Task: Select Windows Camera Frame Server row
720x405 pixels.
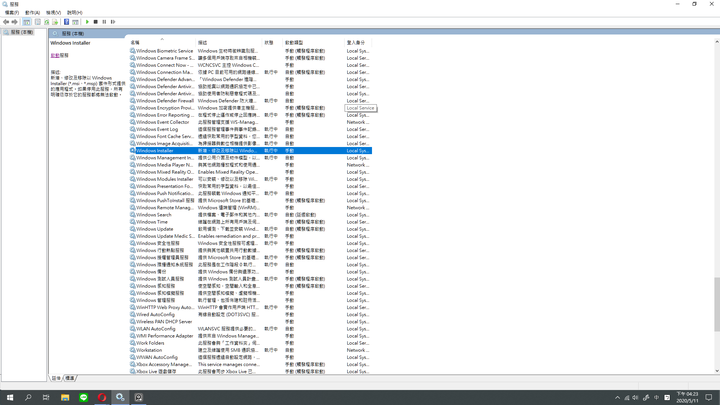Action: point(250,58)
